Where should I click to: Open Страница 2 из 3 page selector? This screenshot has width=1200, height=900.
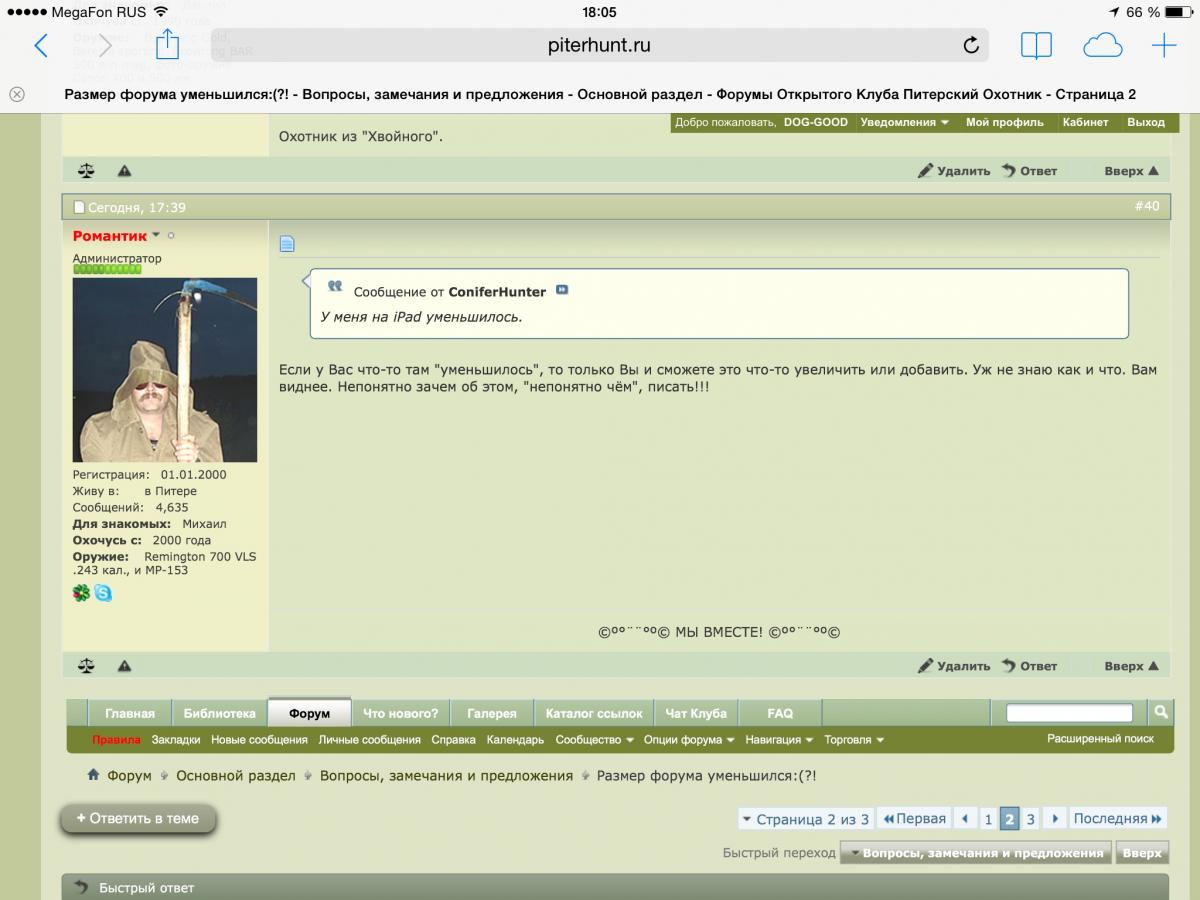805,819
